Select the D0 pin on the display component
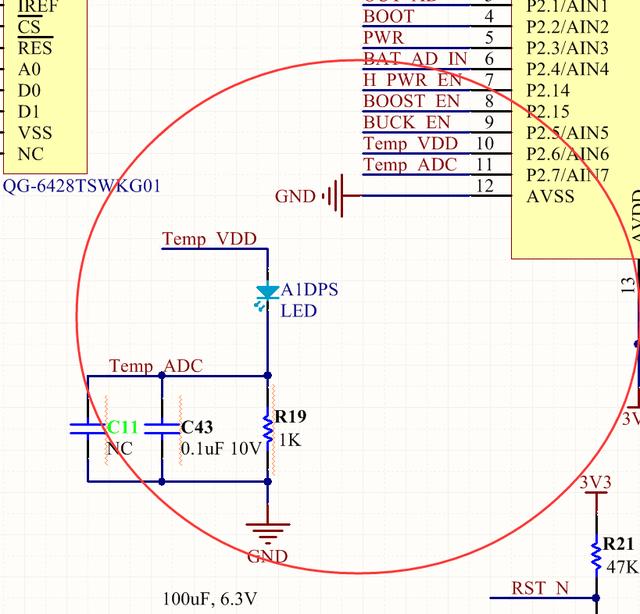640x614 pixels. (29, 91)
